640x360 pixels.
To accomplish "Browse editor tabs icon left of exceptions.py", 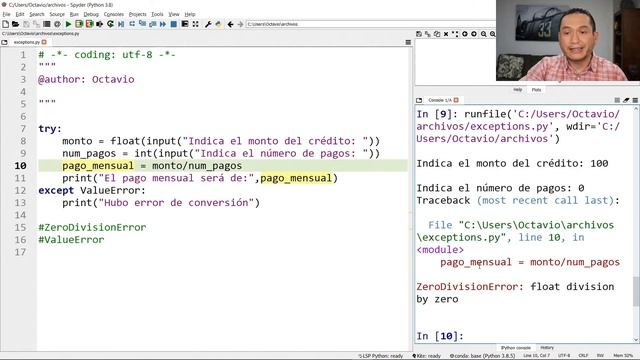I will [x=4, y=42].
